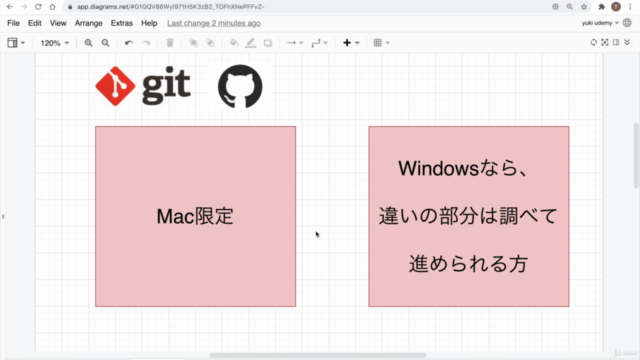
Task: Go forward with browser forward arrow
Action: 24,7
